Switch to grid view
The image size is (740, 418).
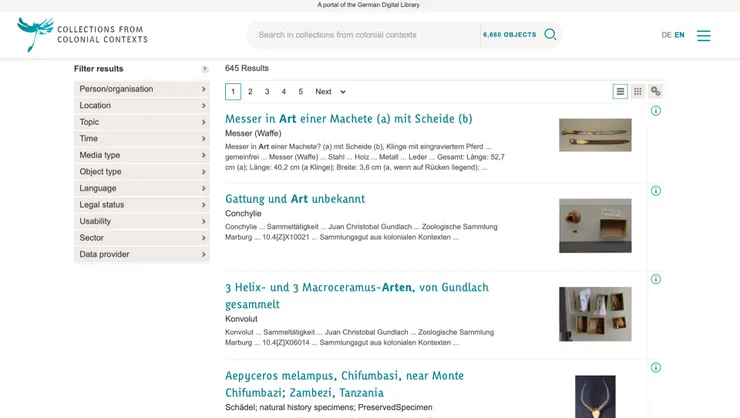point(638,92)
